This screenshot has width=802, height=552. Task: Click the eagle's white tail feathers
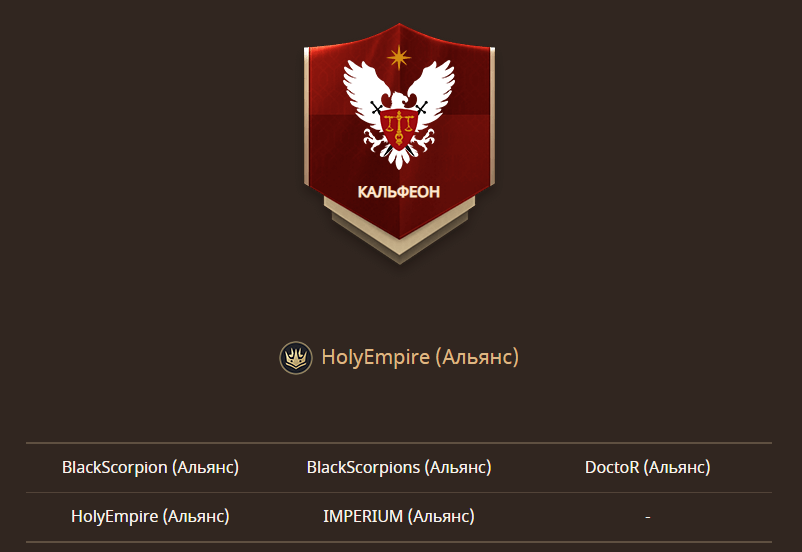tap(399, 158)
